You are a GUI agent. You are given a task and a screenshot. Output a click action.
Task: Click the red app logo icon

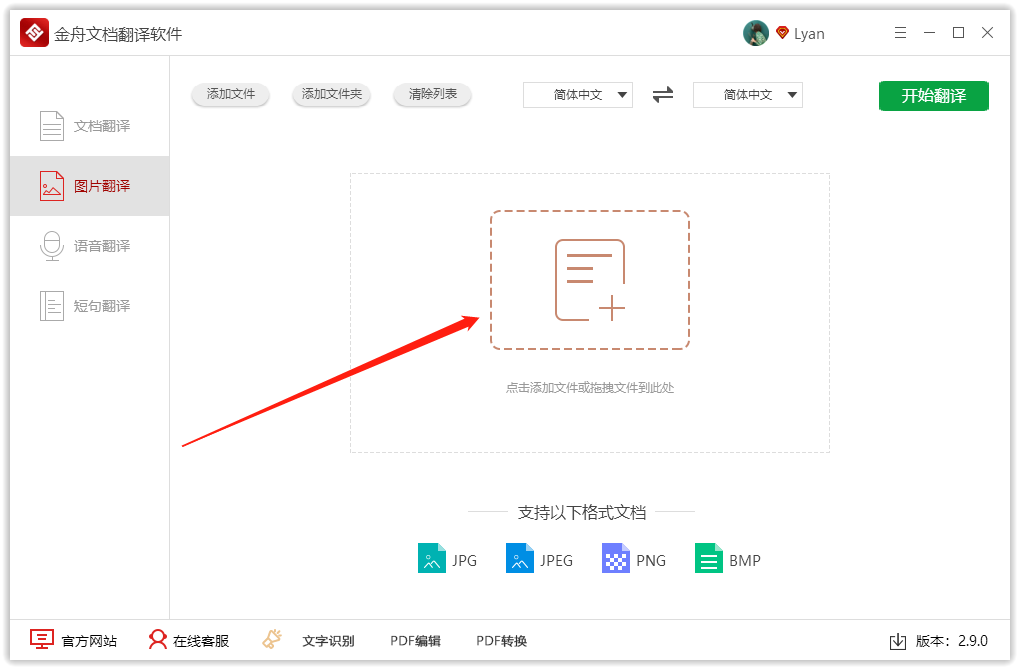[34, 33]
